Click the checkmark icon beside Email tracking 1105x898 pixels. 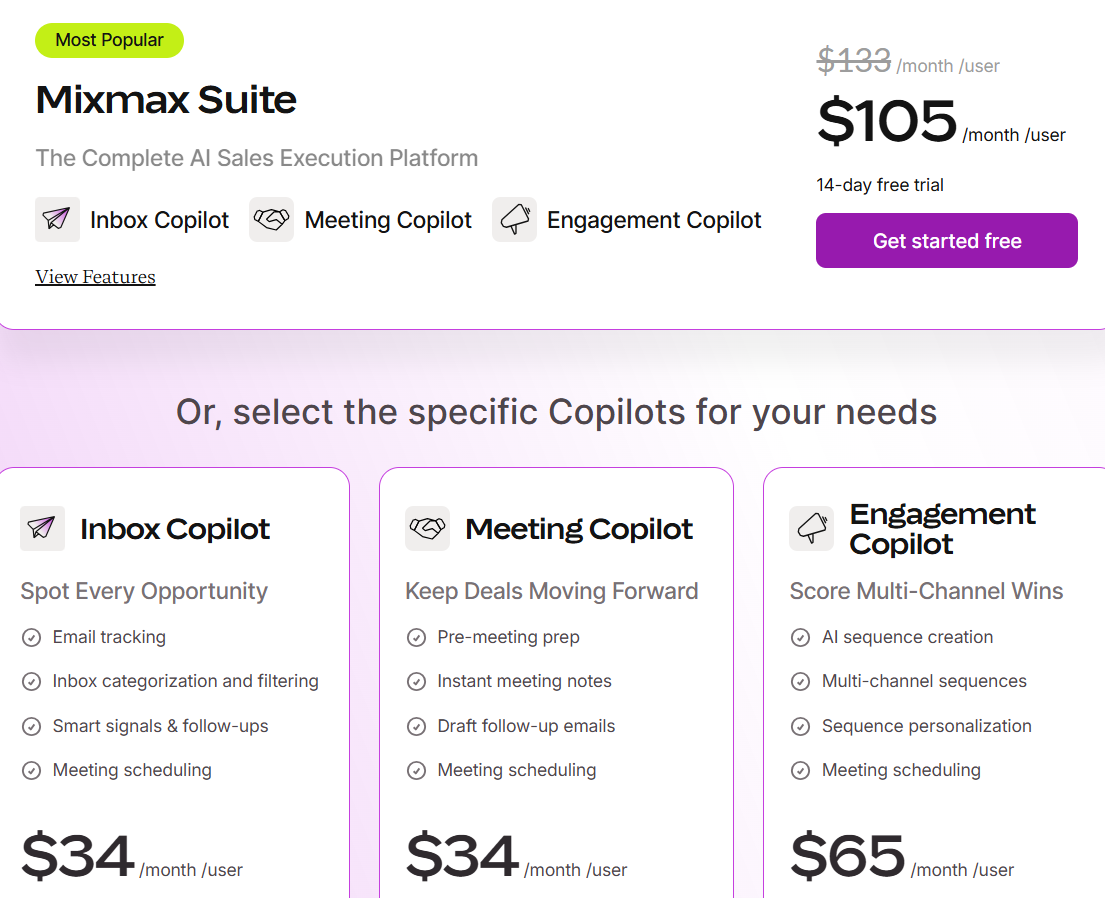tap(31, 637)
